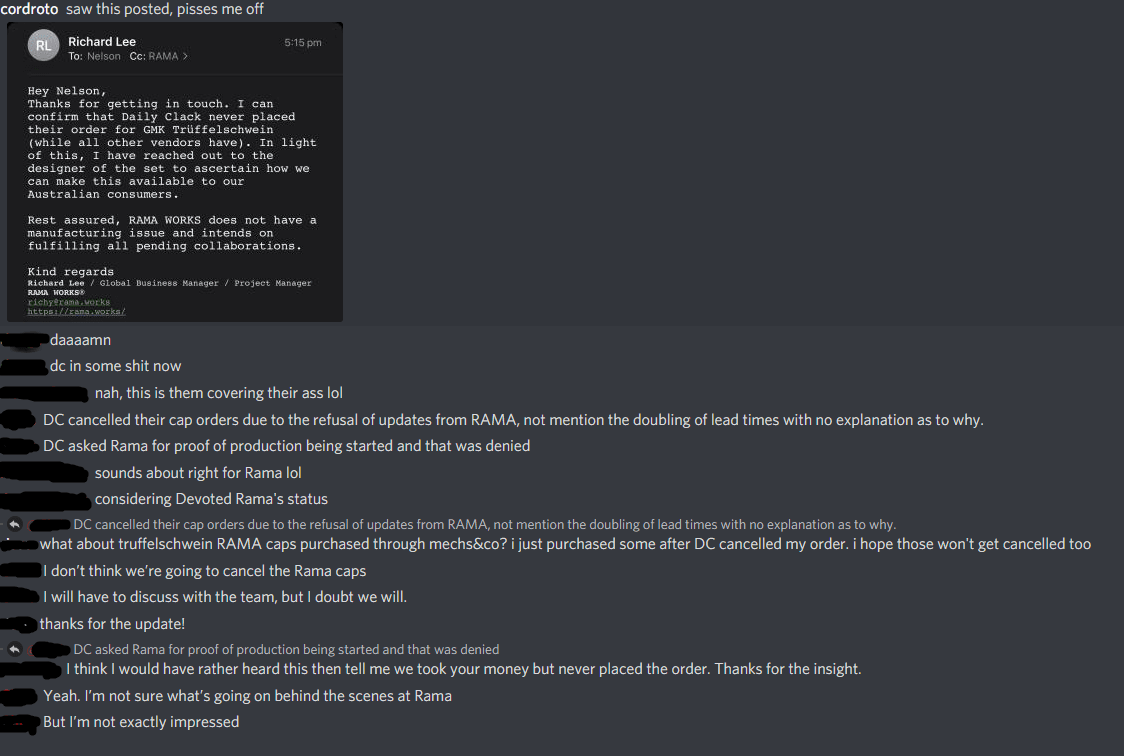Click 'But I'm not exactly impressed' message
The height and width of the screenshot is (756, 1124).
(141, 722)
